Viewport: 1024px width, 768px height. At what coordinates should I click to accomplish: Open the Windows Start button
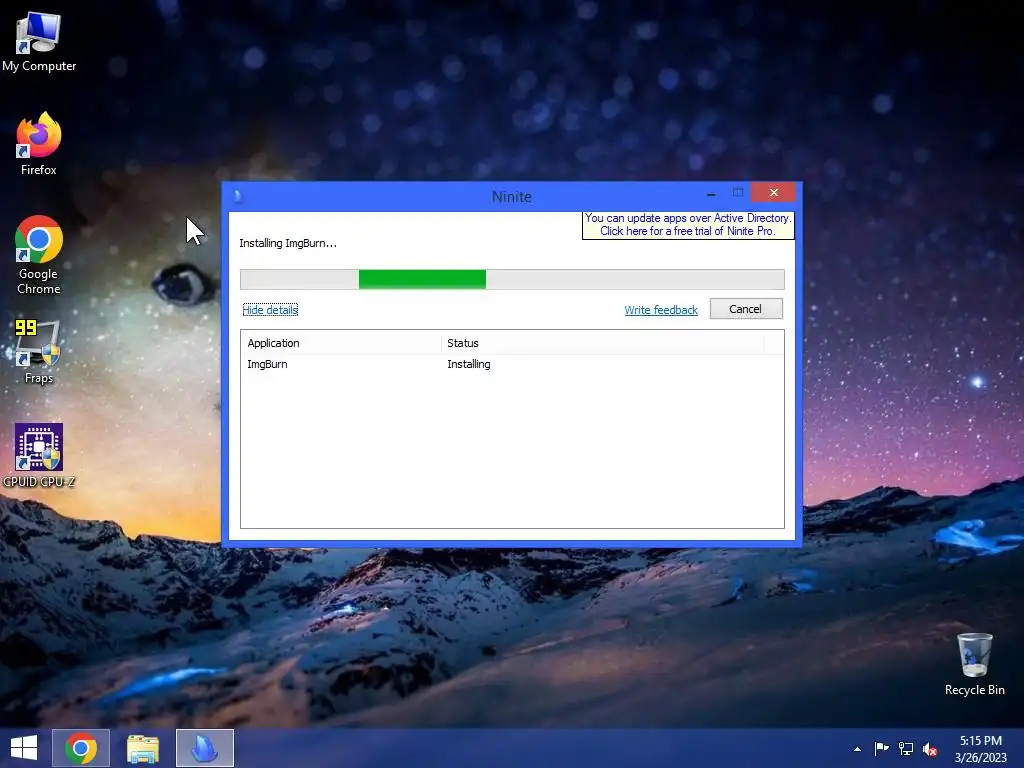tap(24, 748)
